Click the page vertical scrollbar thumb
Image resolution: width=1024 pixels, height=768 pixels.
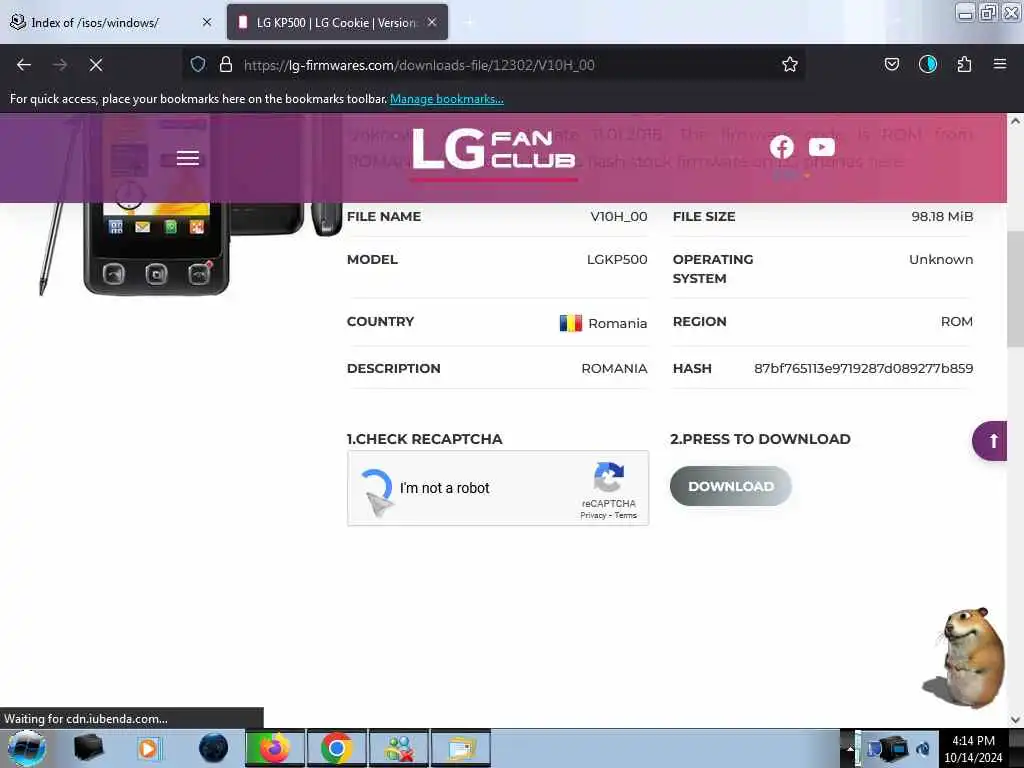click(1015, 287)
